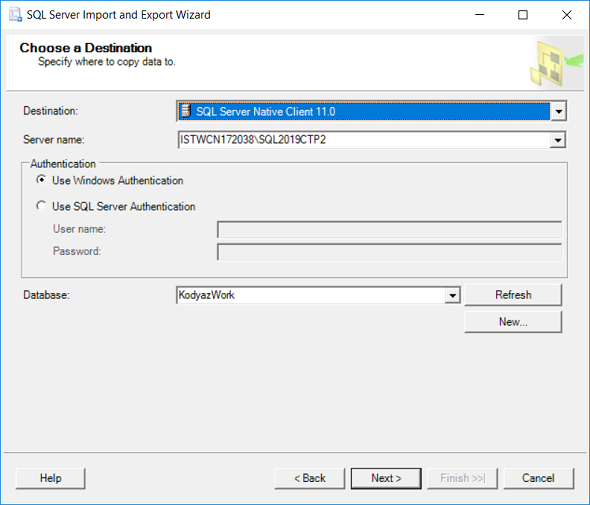Select Use SQL Server Authentication
This screenshot has width=590, height=505.
(x=41, y=206)
